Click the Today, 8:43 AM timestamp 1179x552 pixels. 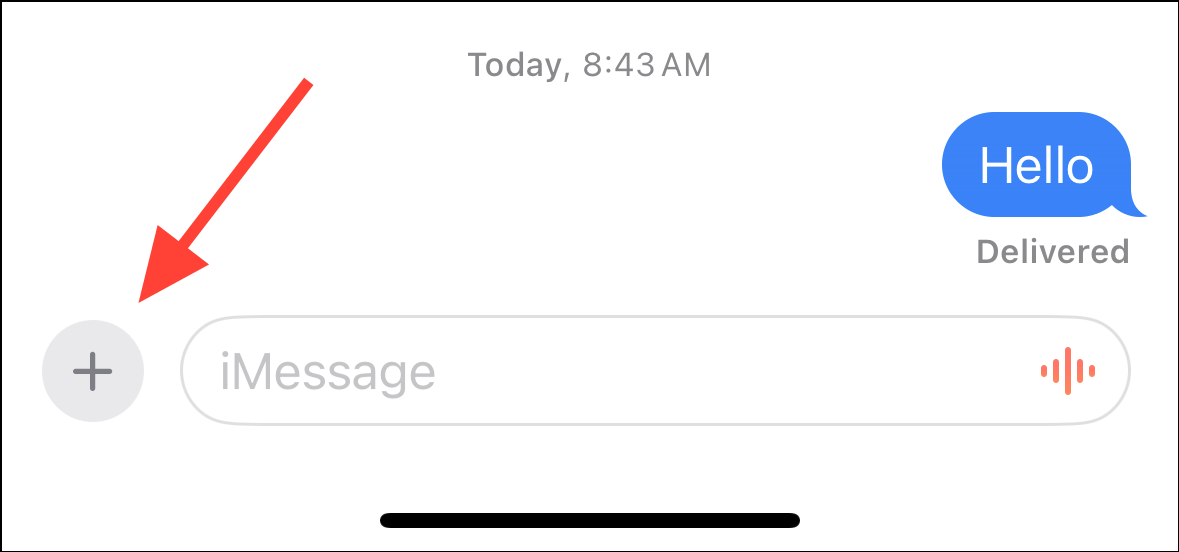tap(589, 65)
